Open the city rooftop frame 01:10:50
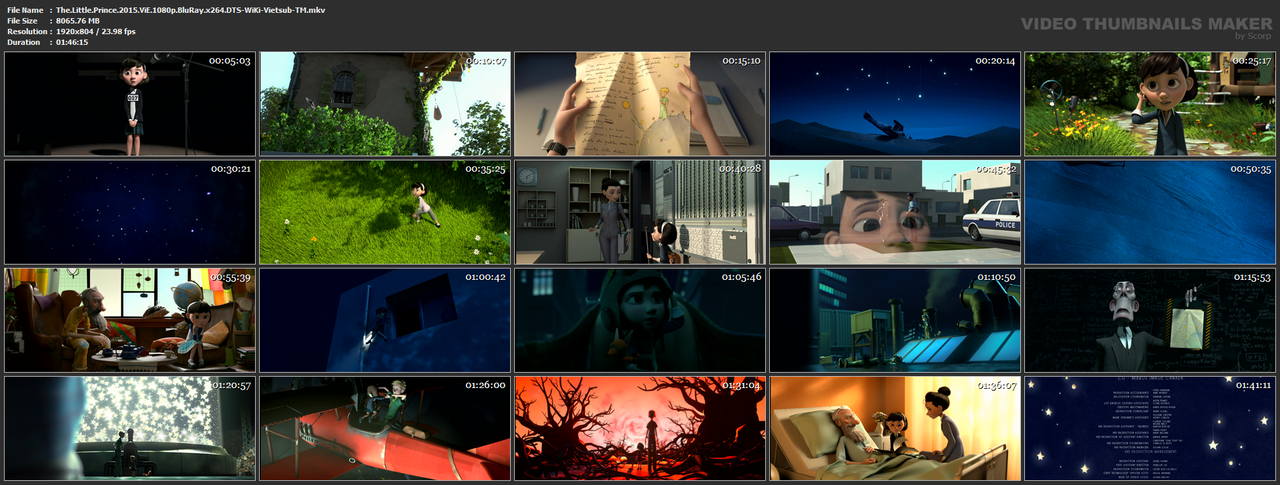This screenshot has width=1280, height=485. 895,320
